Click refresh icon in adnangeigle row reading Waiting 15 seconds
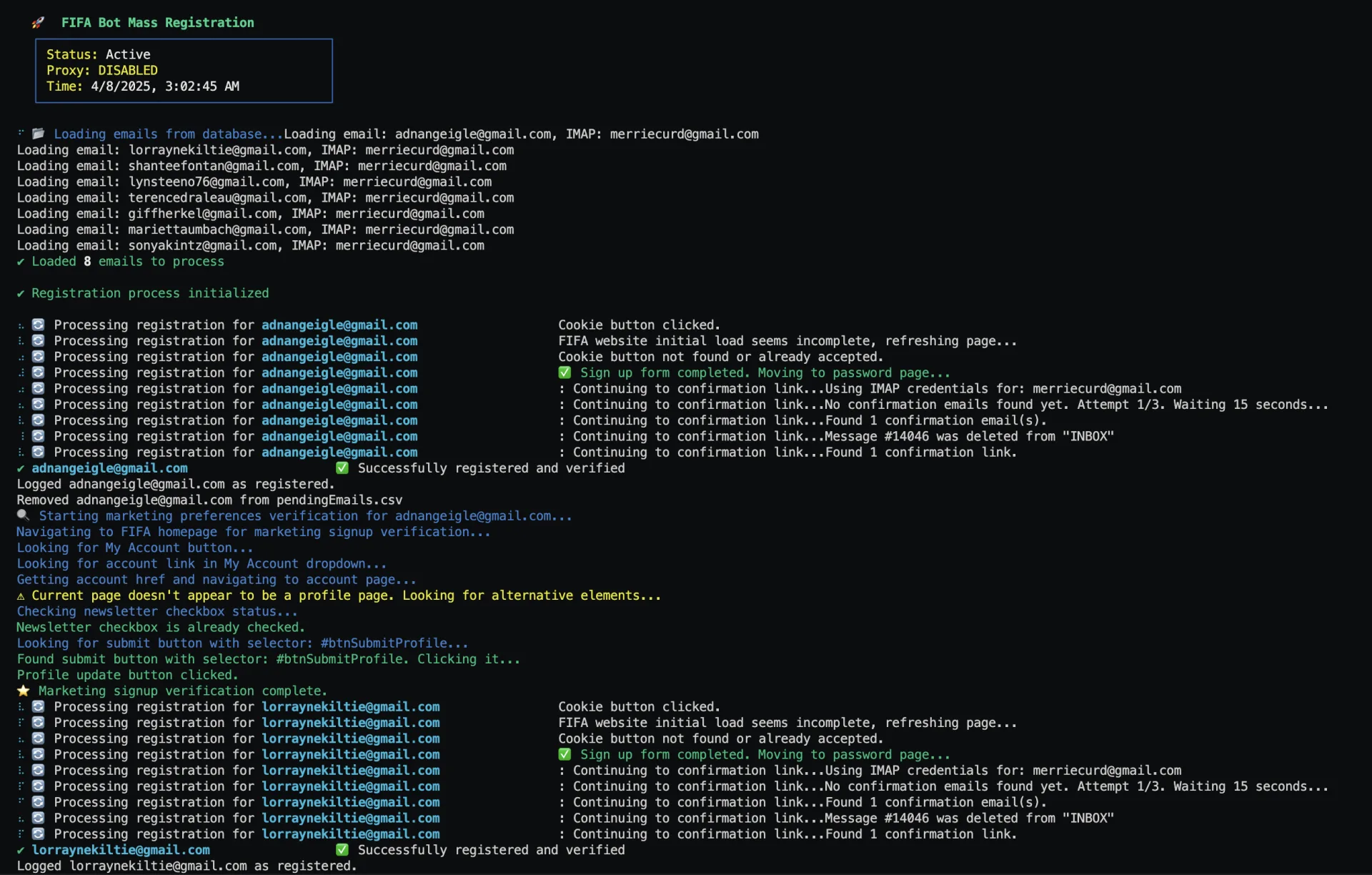This screenshot has height=875, width=1372. 39,405
